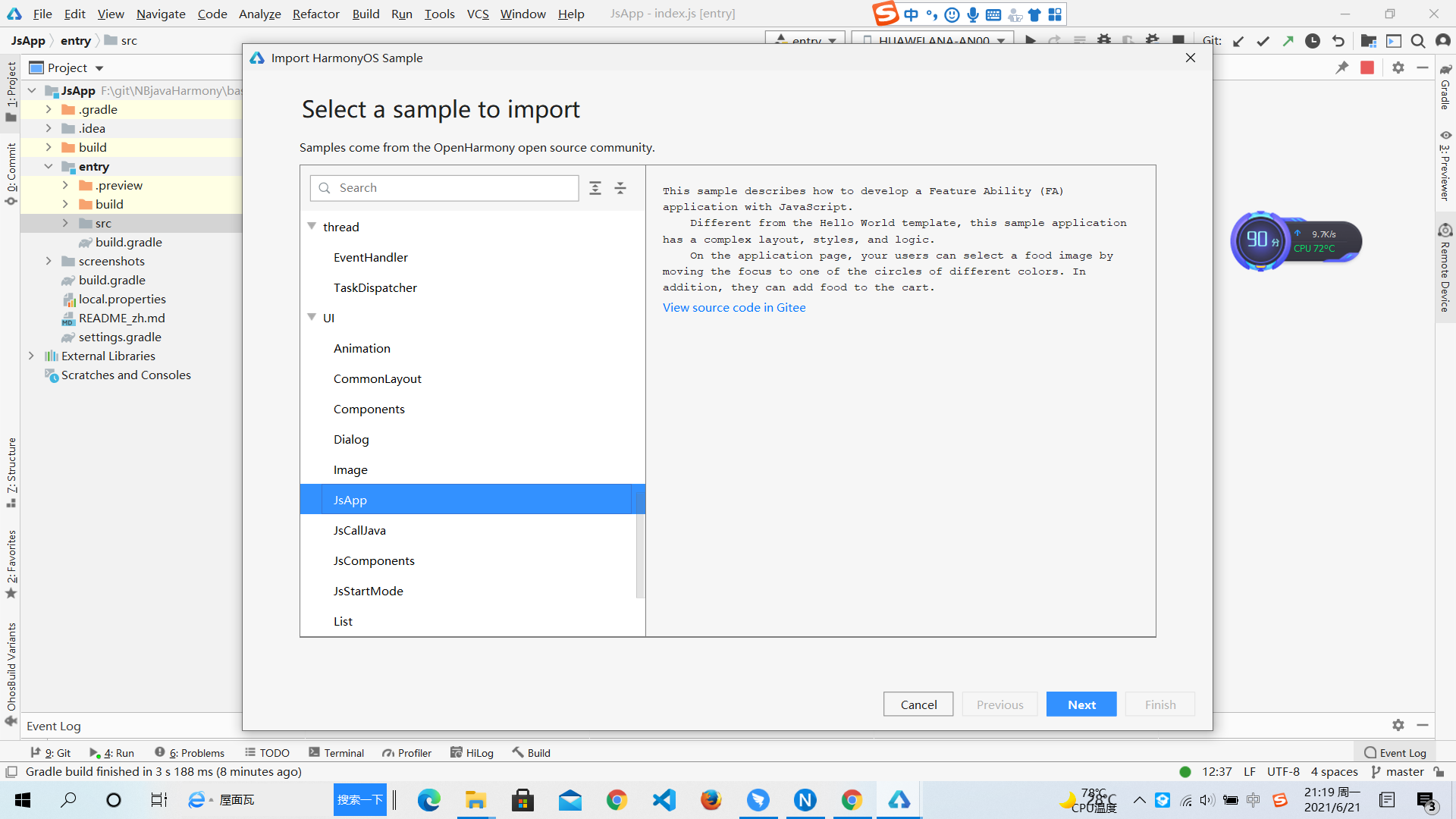
Task: Open the Refactor menu
Action: tap(315, 14)
